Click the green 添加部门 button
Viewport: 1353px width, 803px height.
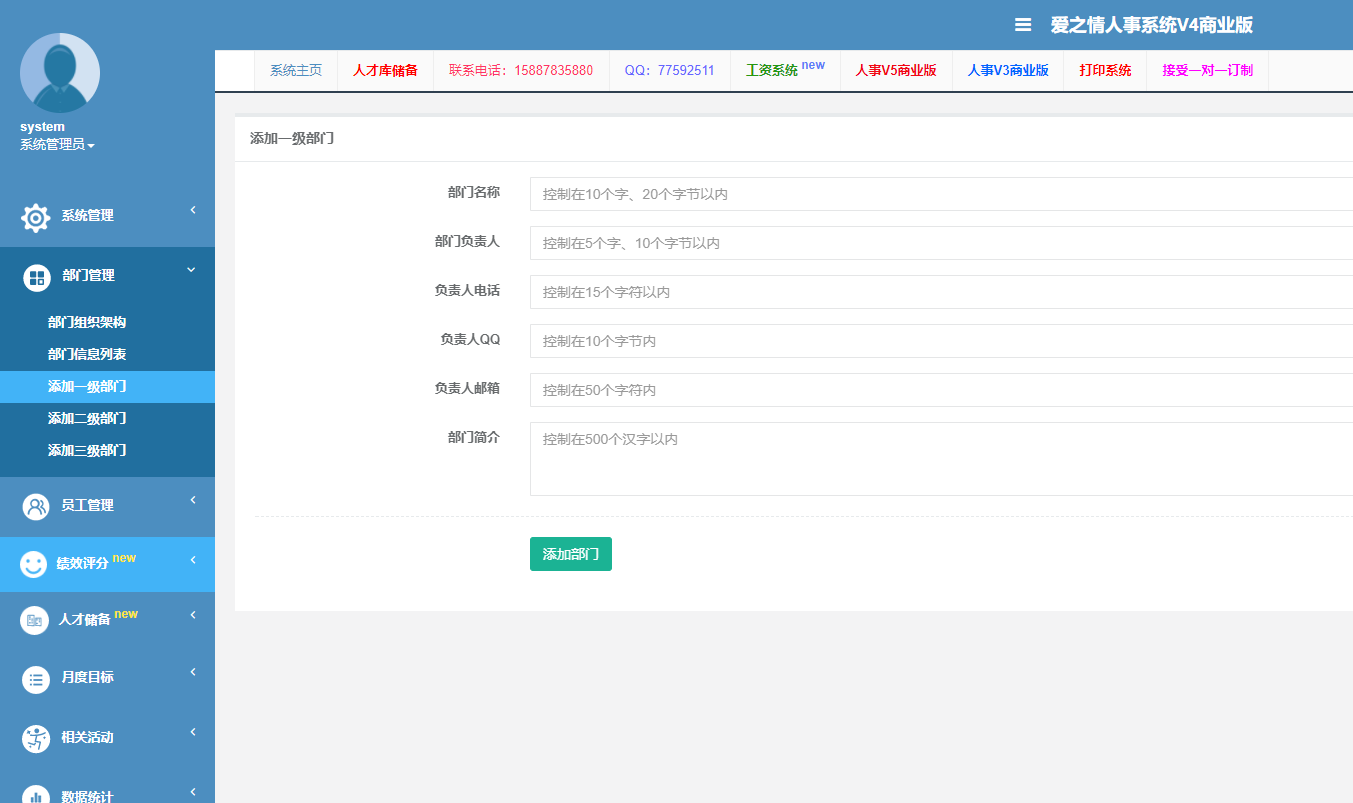point(570,554)
